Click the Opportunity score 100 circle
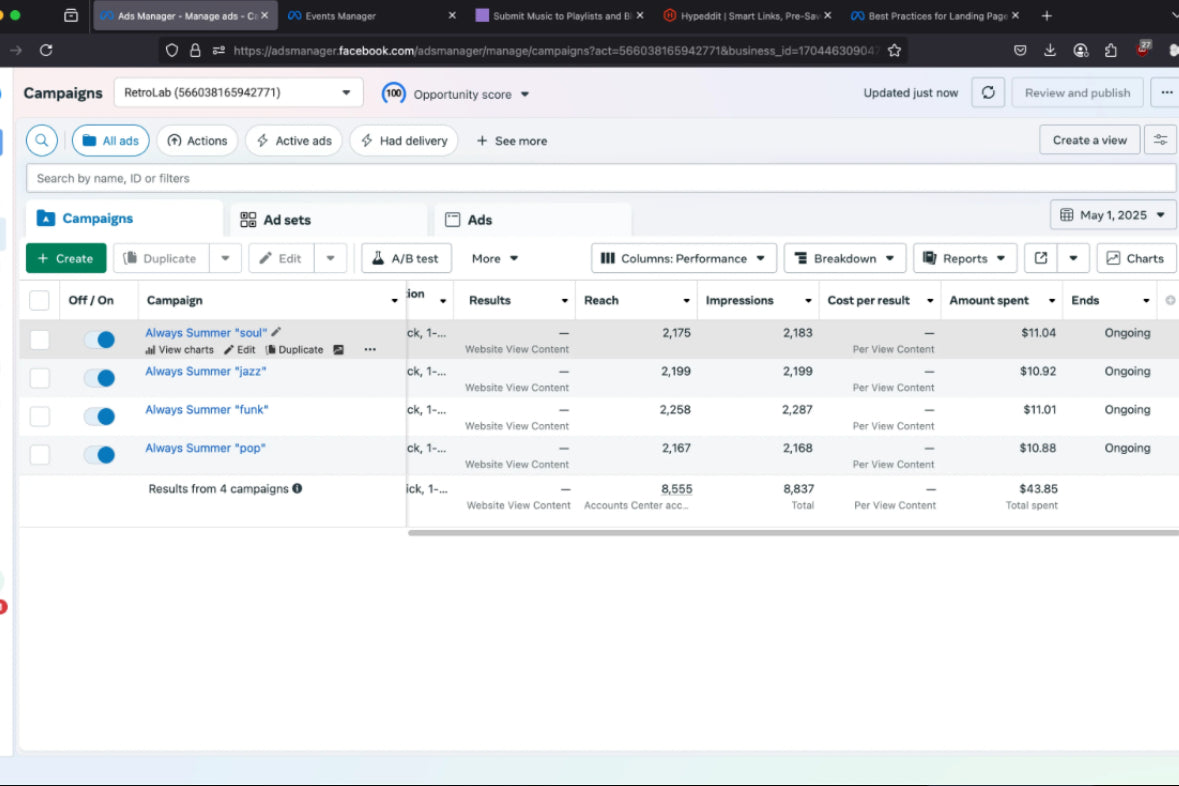Image resolution: width=1179 pixels, height=786 pixels. (x=393, y=93)
